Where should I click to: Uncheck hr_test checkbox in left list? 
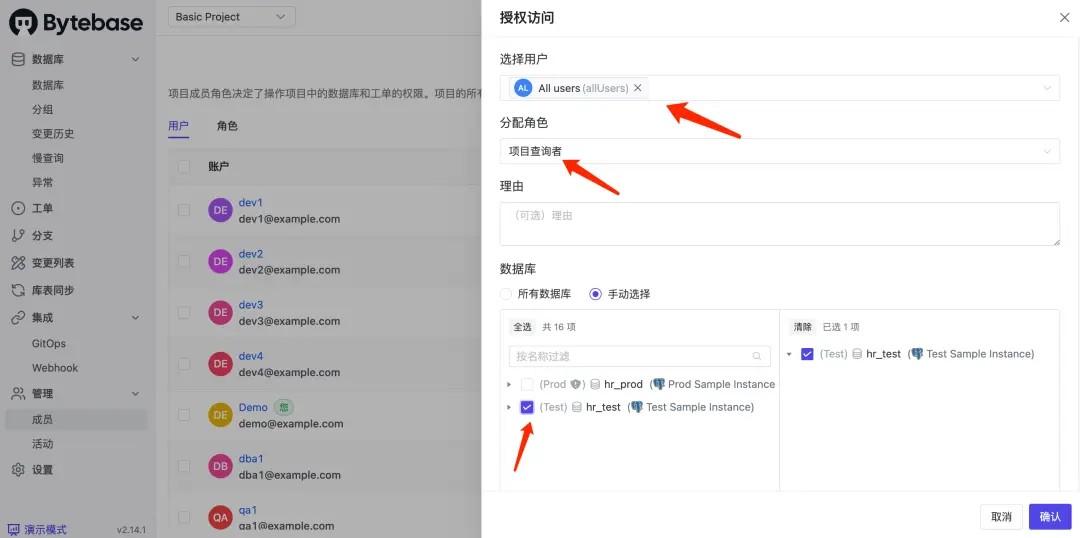[527, 407]
